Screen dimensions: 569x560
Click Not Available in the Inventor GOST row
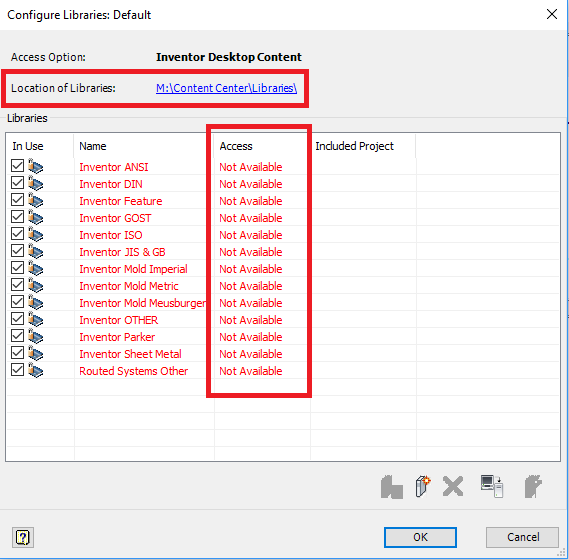(251, 218)
